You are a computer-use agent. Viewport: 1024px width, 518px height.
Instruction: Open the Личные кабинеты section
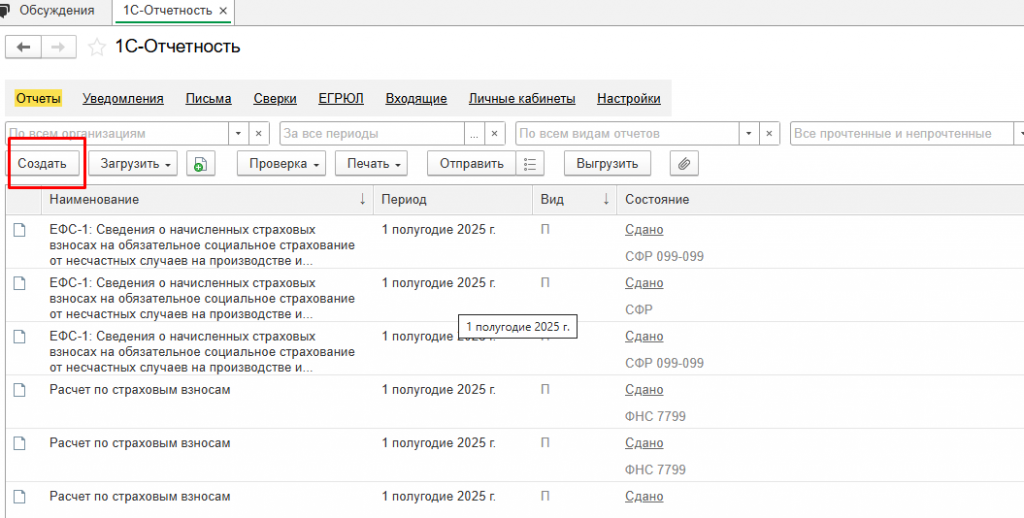[x=522, y=99]
